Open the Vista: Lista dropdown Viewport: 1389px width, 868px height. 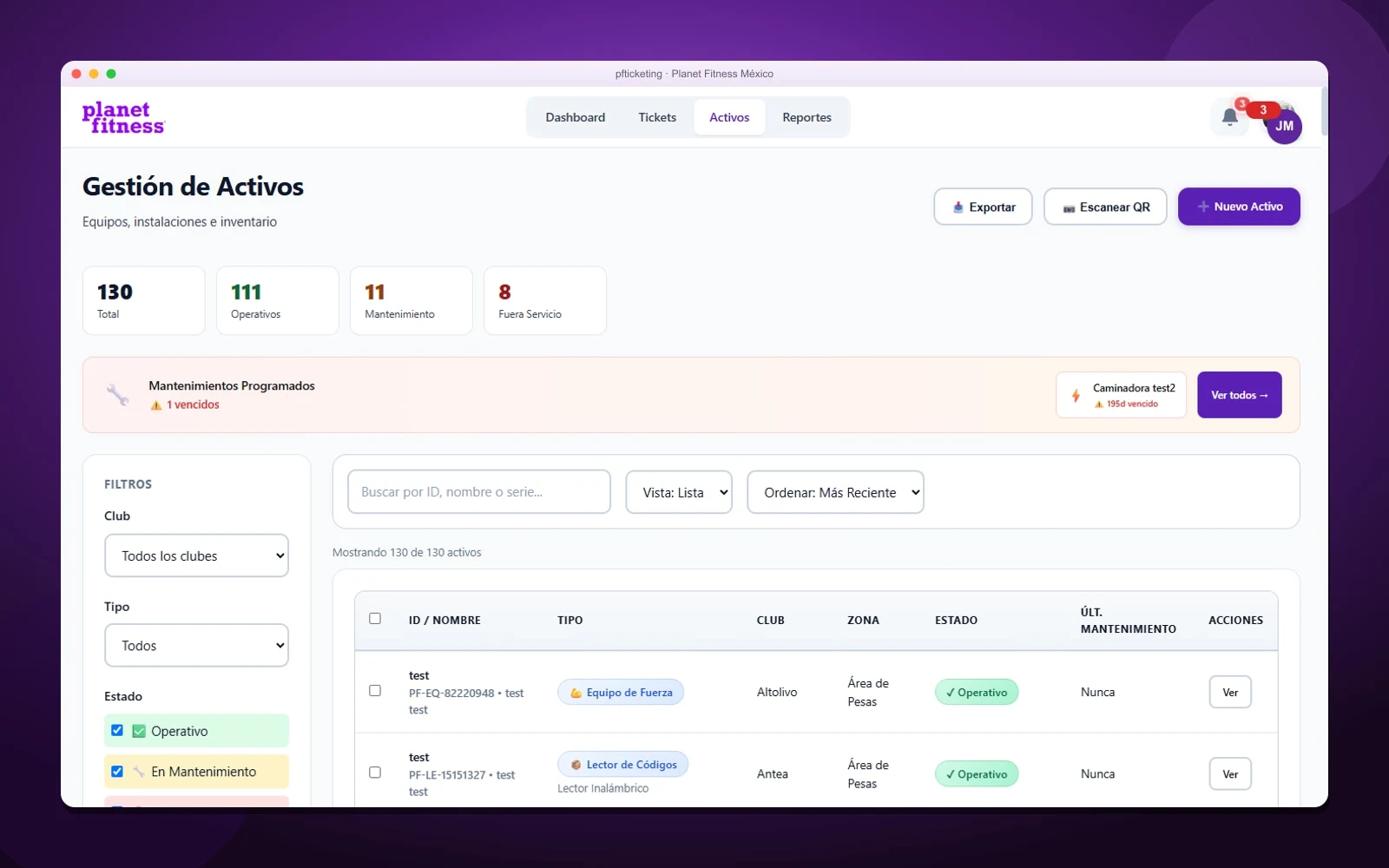679,492
